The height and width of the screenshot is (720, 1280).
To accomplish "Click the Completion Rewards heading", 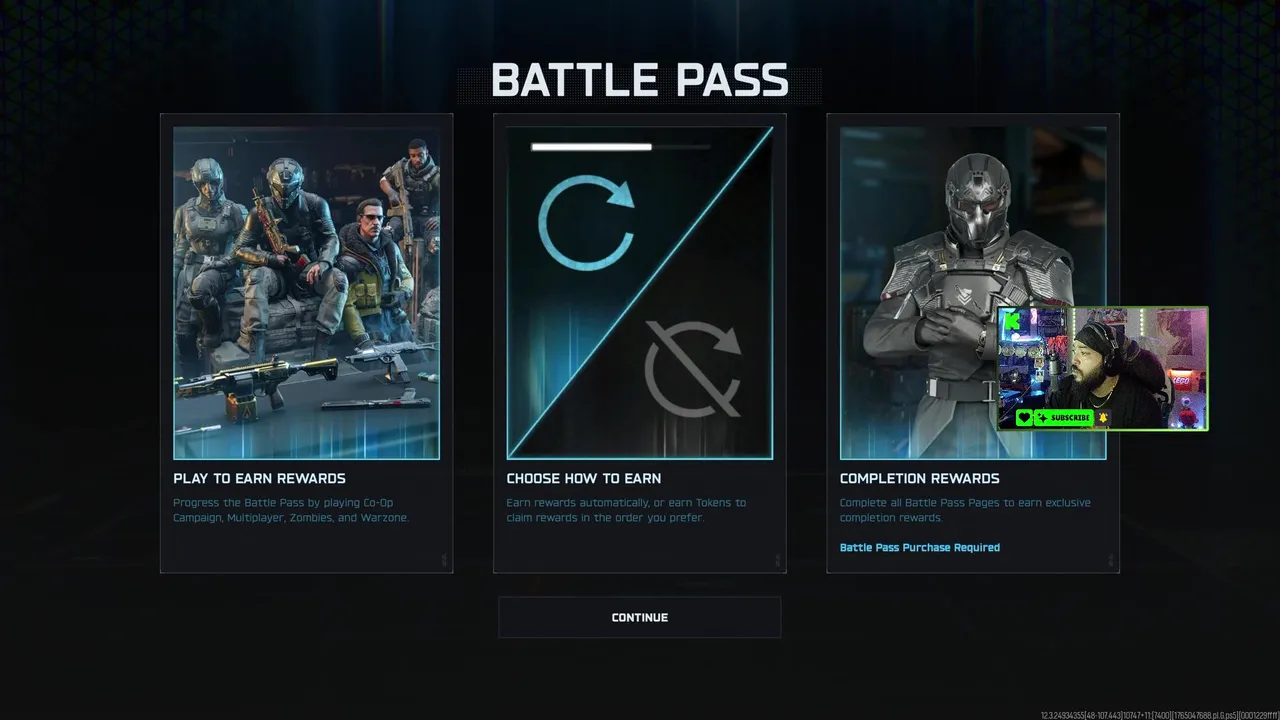I will click(920, 478).
